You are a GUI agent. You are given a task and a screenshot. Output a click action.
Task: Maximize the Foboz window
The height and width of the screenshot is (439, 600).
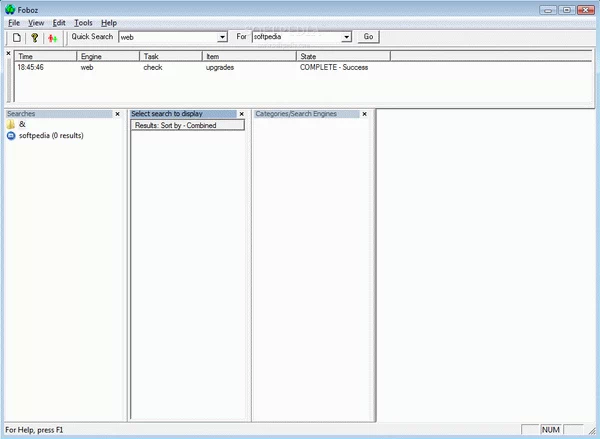pos(567,10)
